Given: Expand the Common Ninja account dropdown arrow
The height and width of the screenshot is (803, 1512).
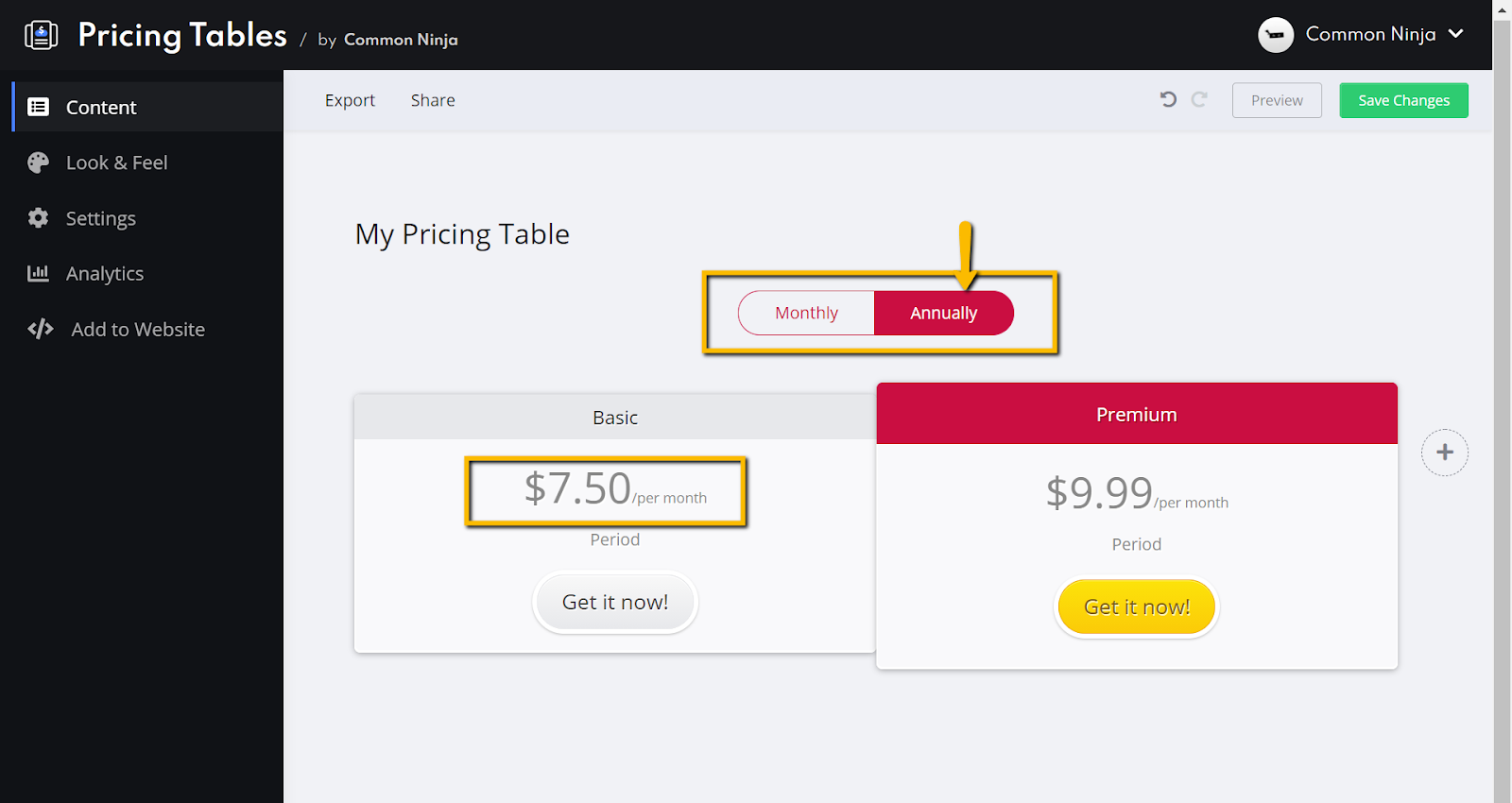Looking at the screenshot, I should pos(1456,34).
